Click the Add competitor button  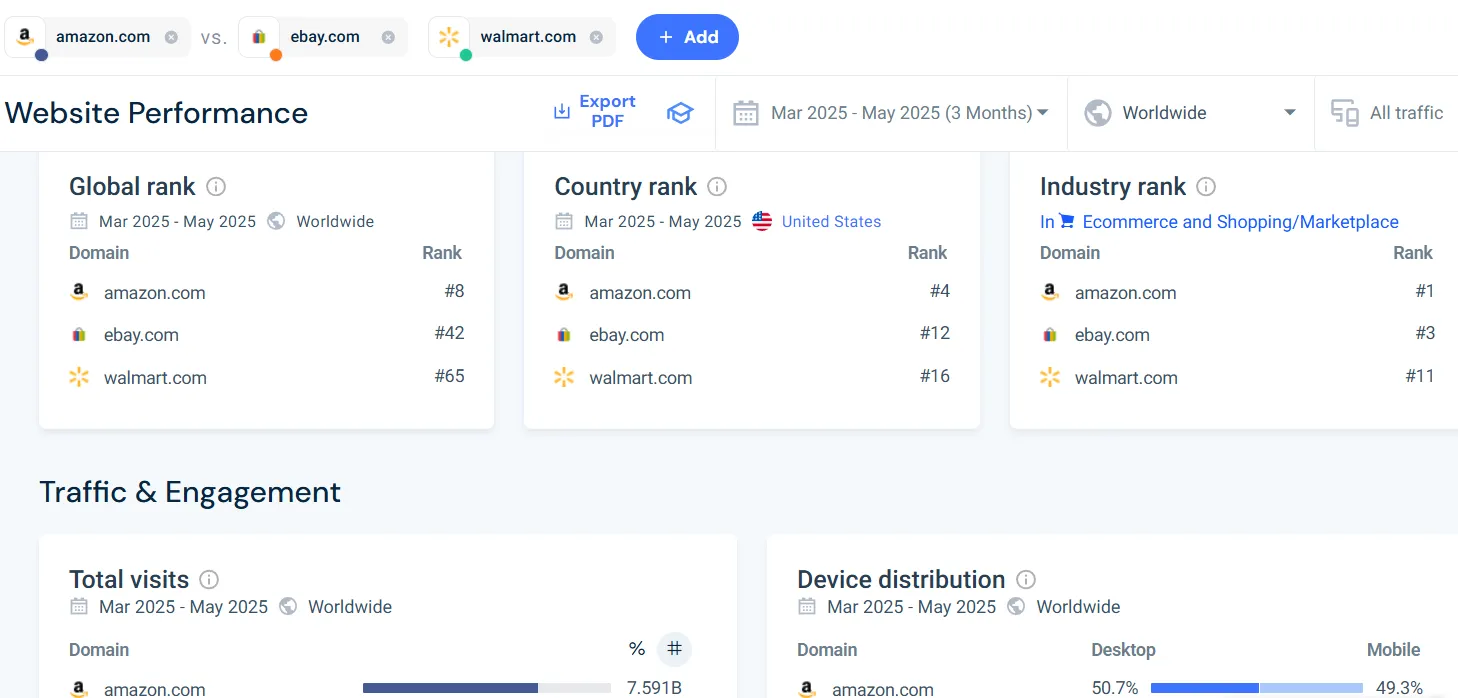coord(687,37)
